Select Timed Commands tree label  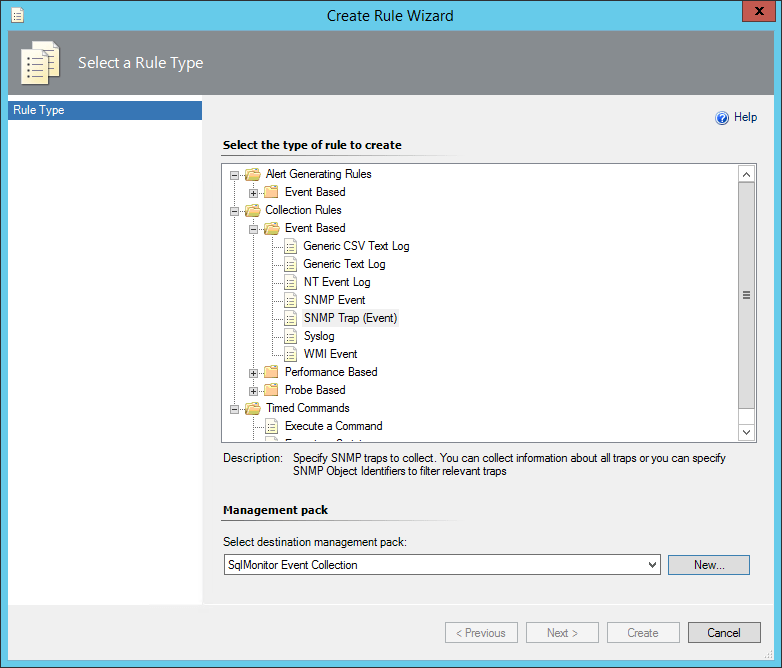[x=308, y=408]
